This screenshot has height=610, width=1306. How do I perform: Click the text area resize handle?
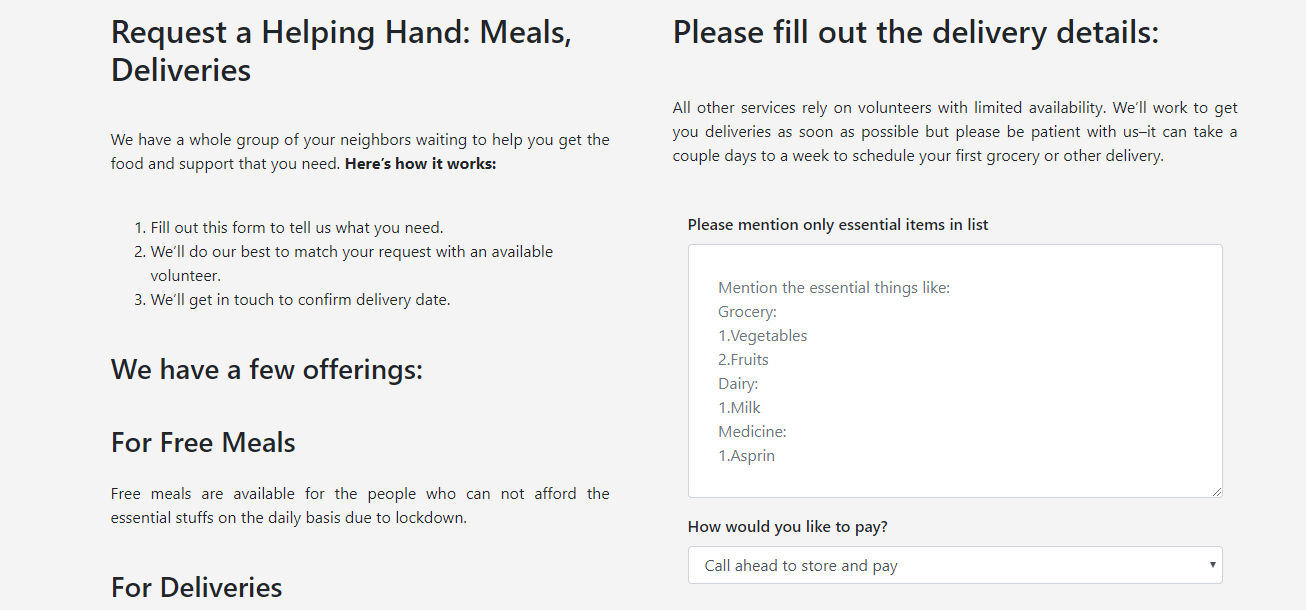click(1217, 492)
